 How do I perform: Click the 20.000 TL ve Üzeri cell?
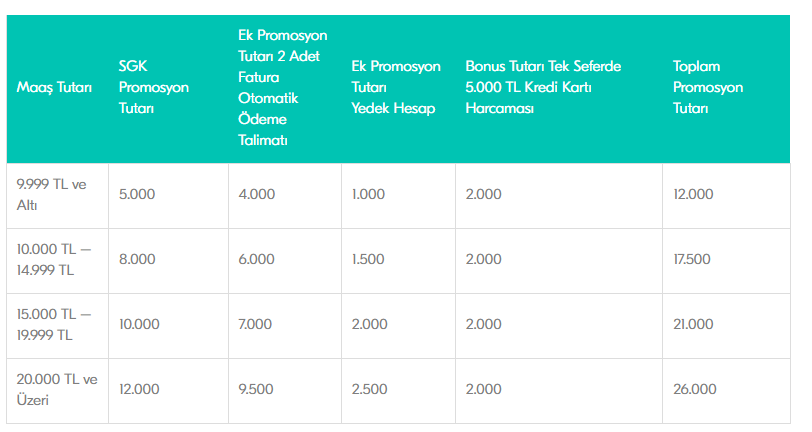click(57, 390)
